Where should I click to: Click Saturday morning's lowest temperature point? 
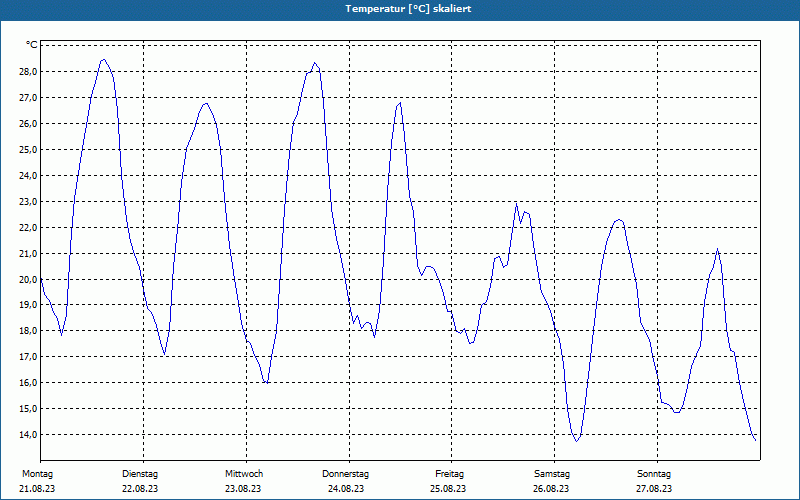click(x=577, y=441)
